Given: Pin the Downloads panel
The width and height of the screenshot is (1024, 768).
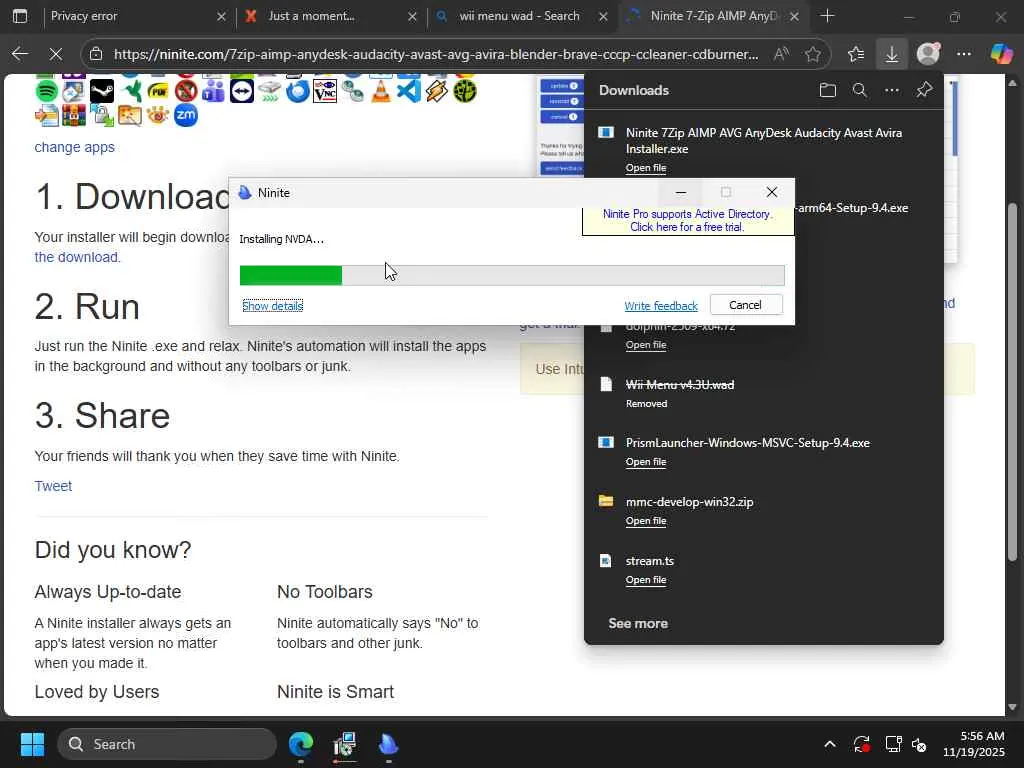Looking at the screenshot, I should pos(924,90).
